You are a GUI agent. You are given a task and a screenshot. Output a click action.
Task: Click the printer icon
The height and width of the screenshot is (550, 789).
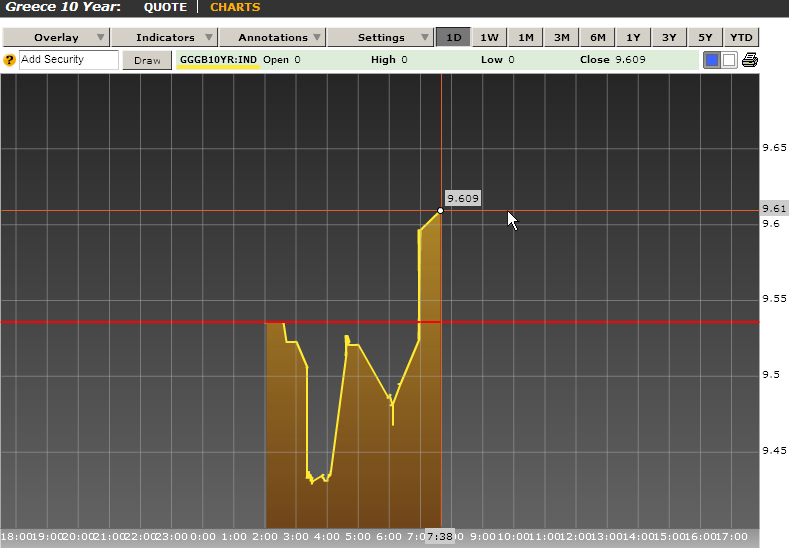point(749,60)
